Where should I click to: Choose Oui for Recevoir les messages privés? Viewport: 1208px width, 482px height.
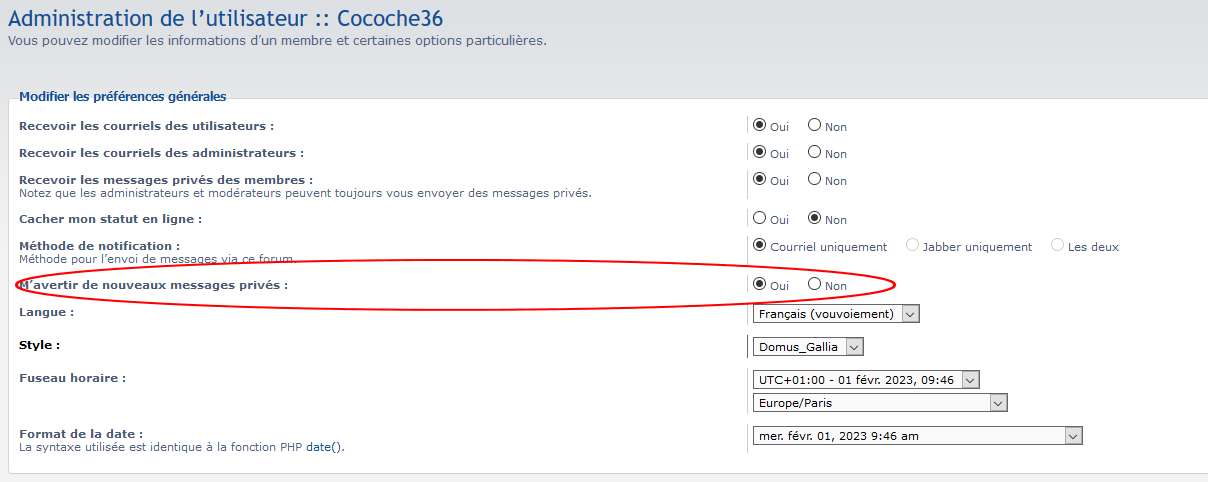(x=760, y=180)
